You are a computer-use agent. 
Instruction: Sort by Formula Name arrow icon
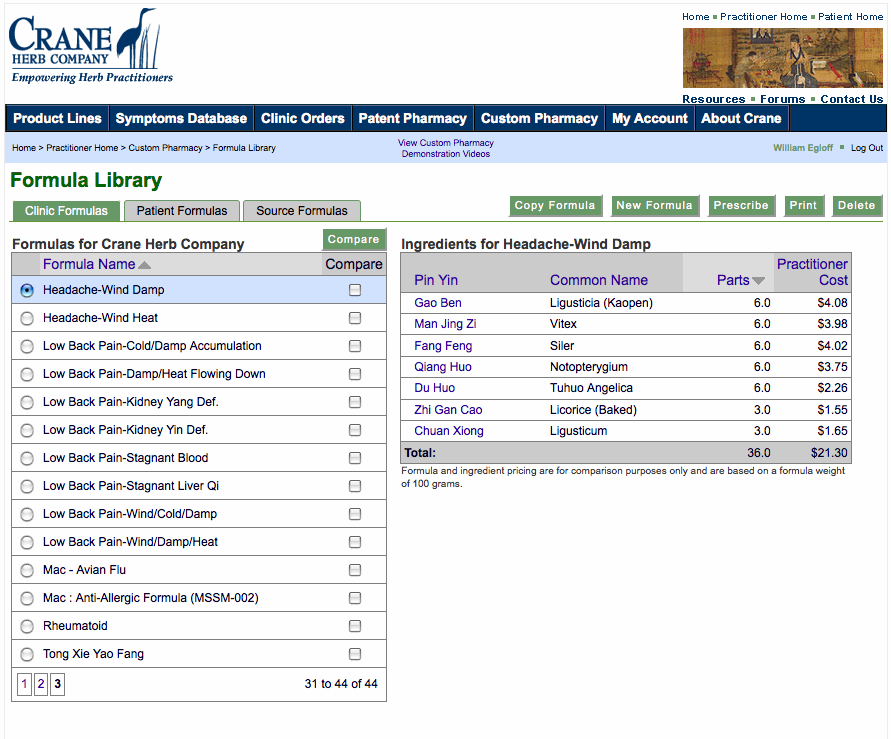[145, 265]
